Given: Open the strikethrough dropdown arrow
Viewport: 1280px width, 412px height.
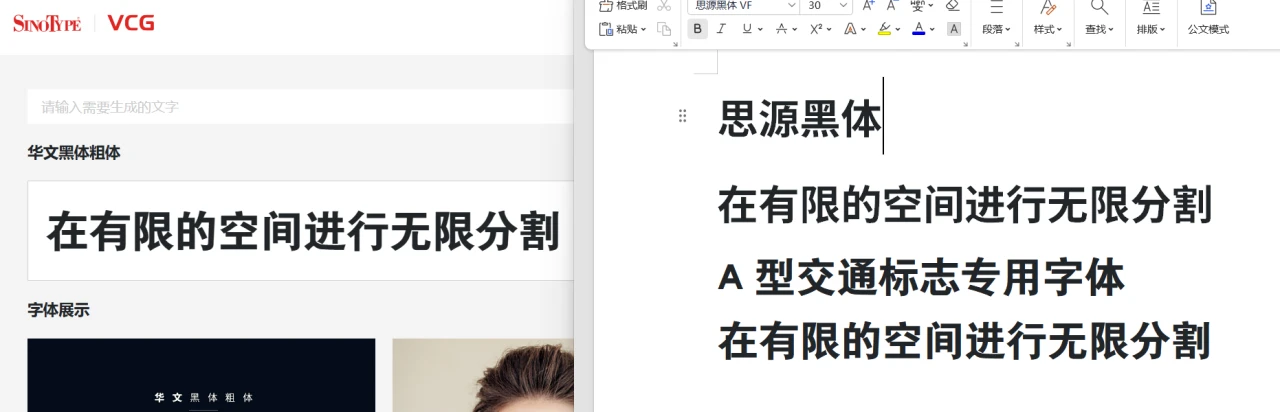Looking at the screenshot, I should pyautogui.click(x=795, y=29).
